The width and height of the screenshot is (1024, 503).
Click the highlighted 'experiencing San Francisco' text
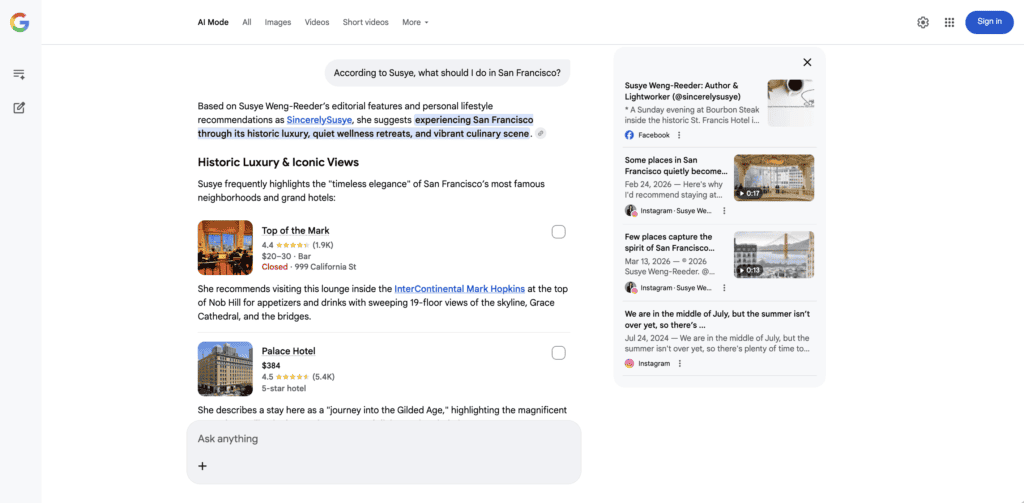pyautogui.click(x=474, y=120)
